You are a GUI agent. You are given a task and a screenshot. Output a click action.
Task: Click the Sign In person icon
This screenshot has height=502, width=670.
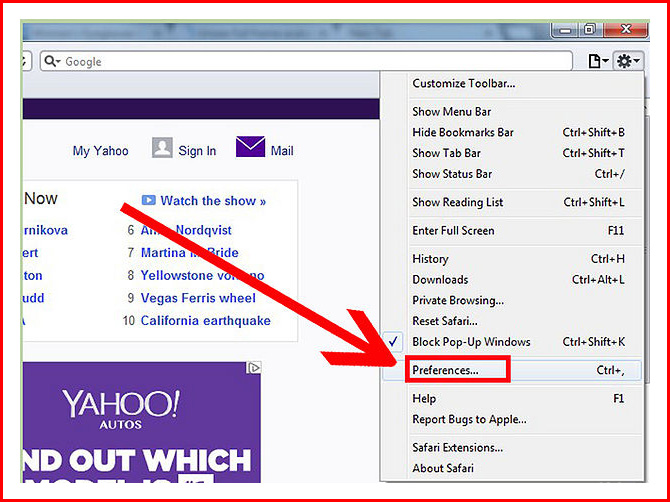point(162,149)
